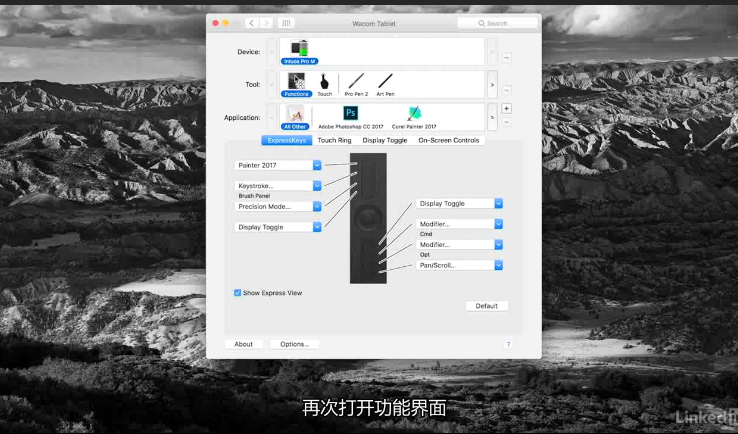
Task: Open the Pan/Scroll... dropdown
Action: tap(459, 265)
